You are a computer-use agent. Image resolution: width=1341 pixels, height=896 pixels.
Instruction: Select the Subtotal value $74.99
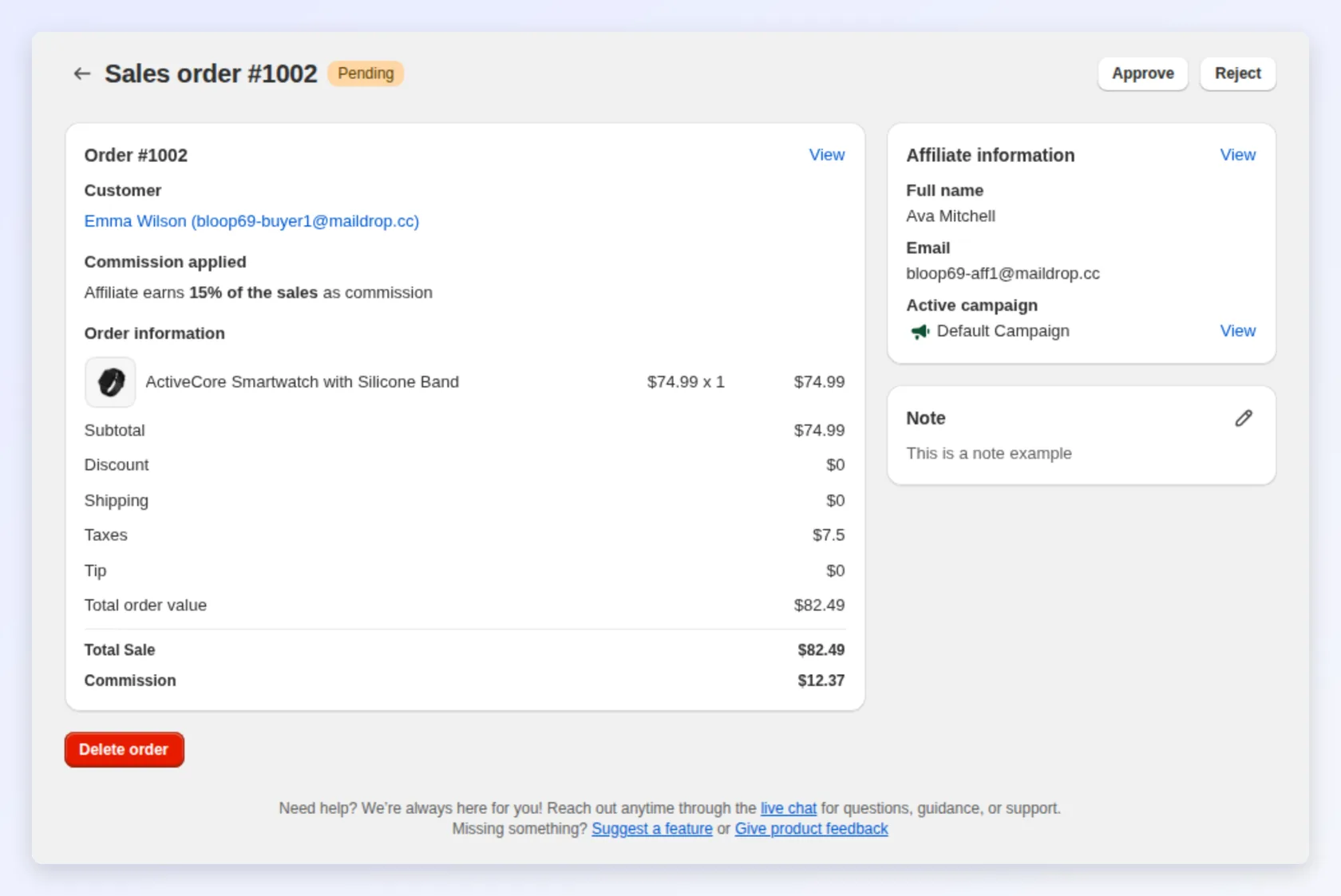click(x=819, y=431)
